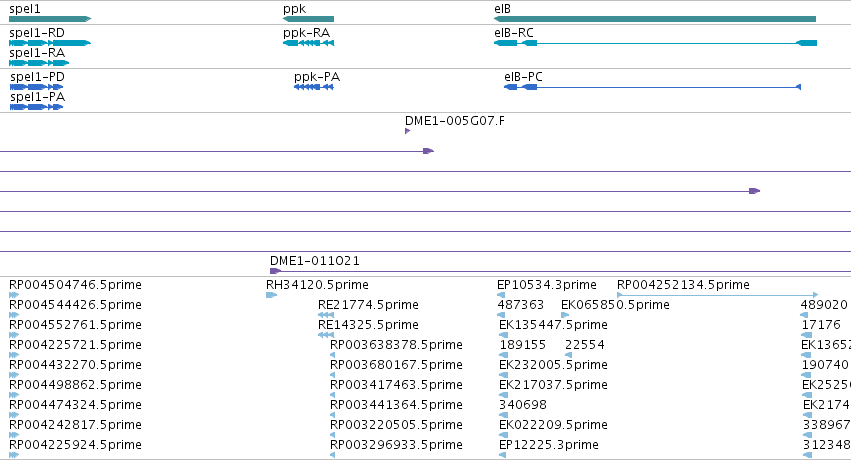Screen dimensions: 851x460
Task: Select the DME1-011021 feature start block
Action: coord(275,271)
